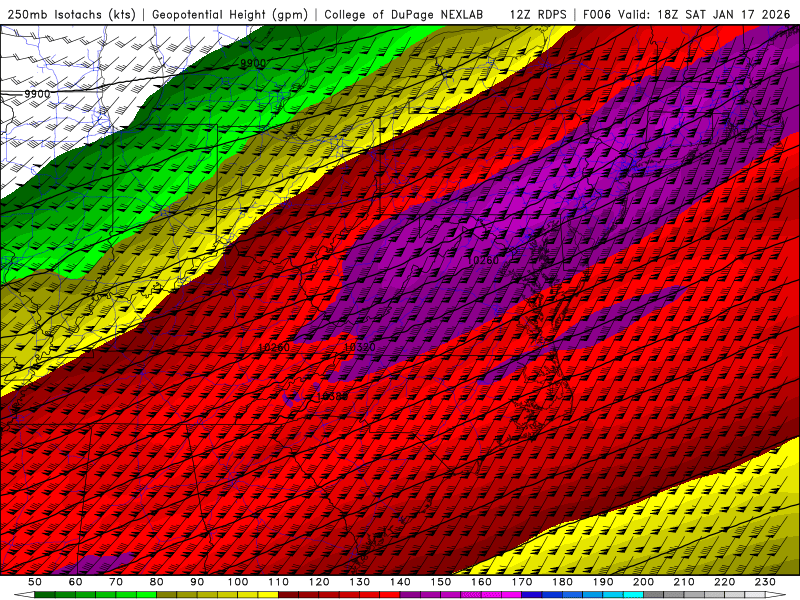Click the 100 value on the color scale
This screenshot has height=600, width=800.
pyautogui.click(x=238, y=582)
